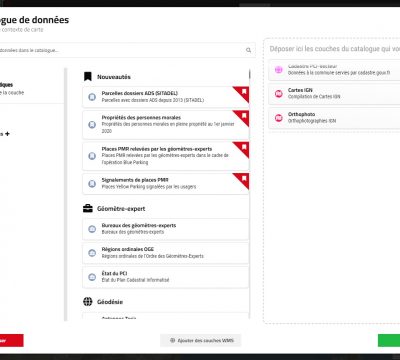Click layer icon of Propriétés des personnes morales

(92, 124)
